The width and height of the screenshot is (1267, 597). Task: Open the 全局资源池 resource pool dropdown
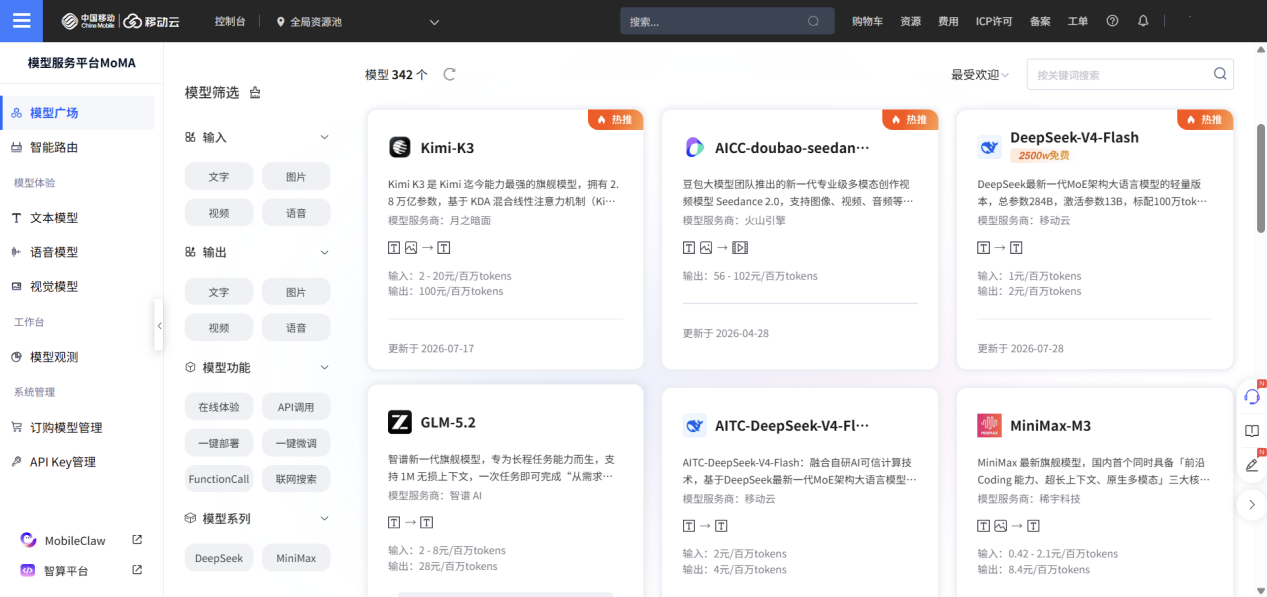tap(358, 21)
